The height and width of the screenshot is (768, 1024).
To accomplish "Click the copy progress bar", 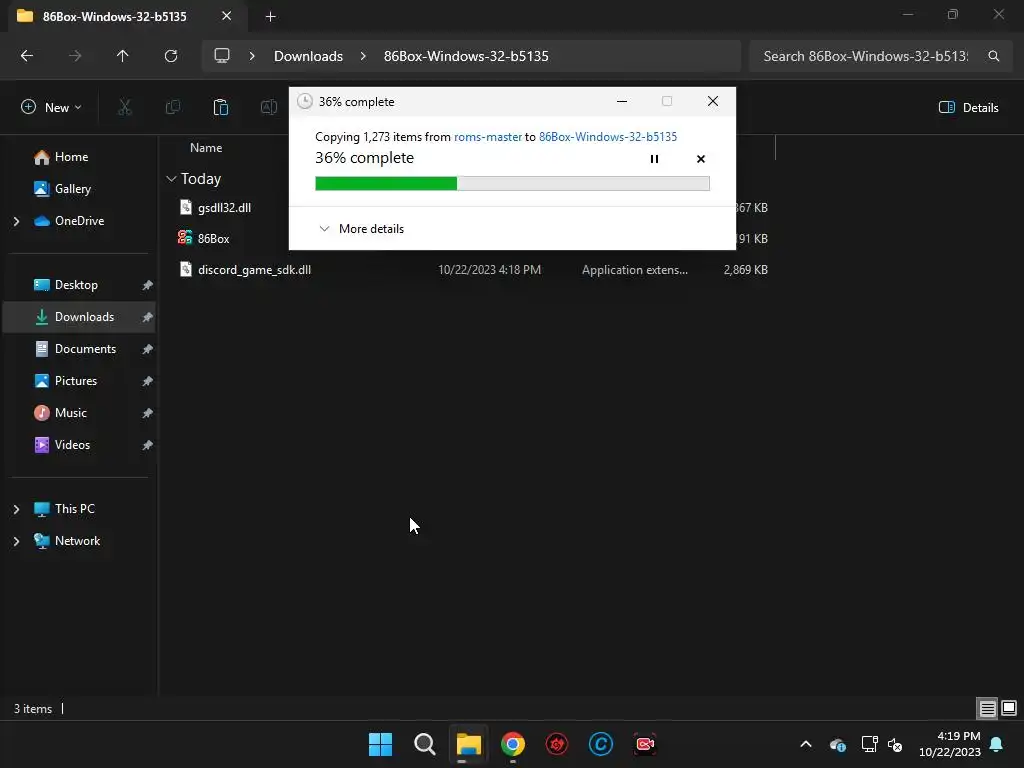I will (x=512, y=184).
